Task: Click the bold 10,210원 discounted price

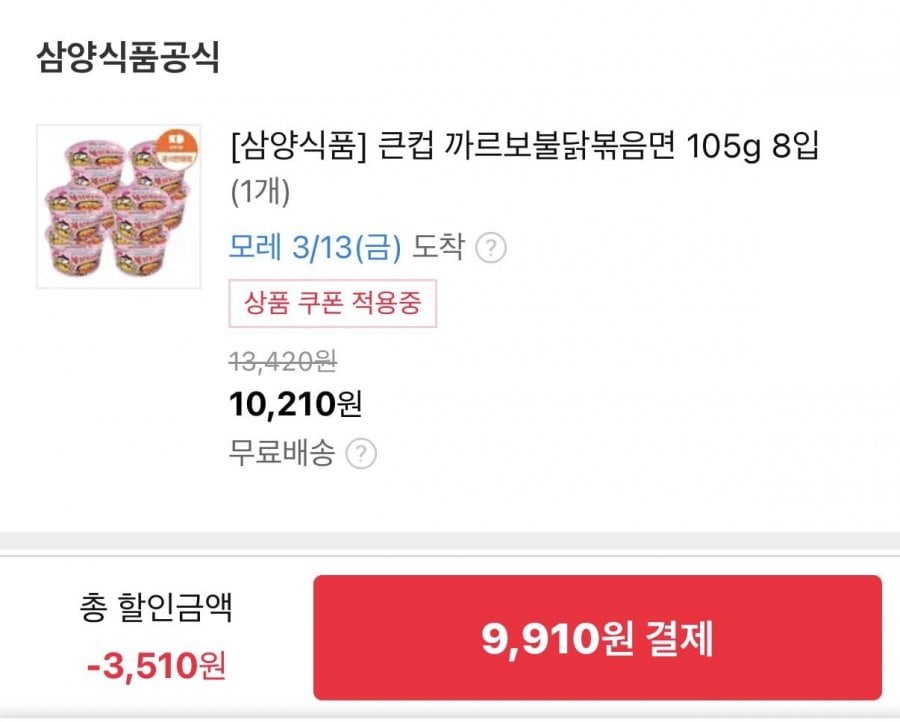Action: pos(295,405)
